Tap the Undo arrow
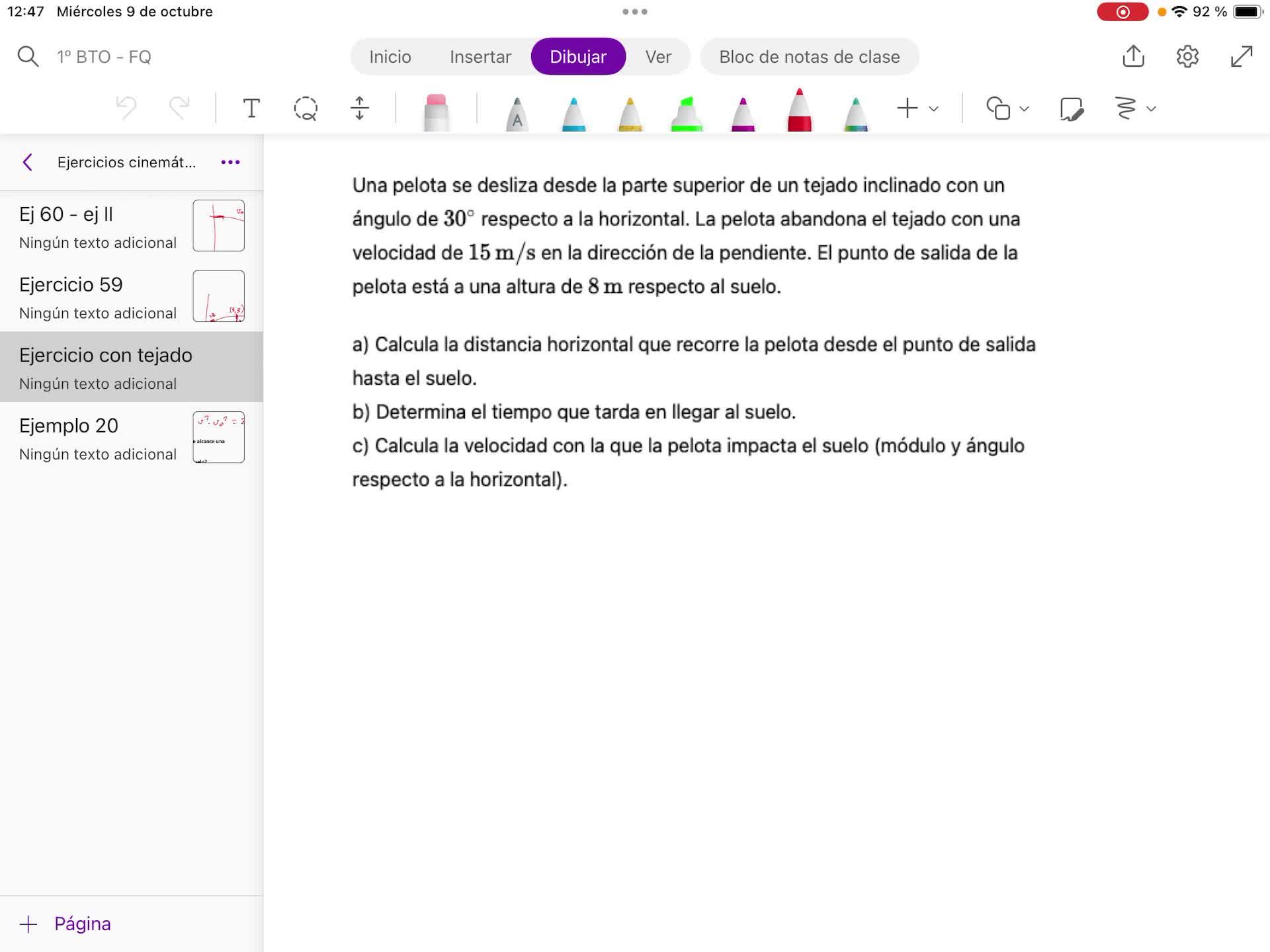 point(126,108)
